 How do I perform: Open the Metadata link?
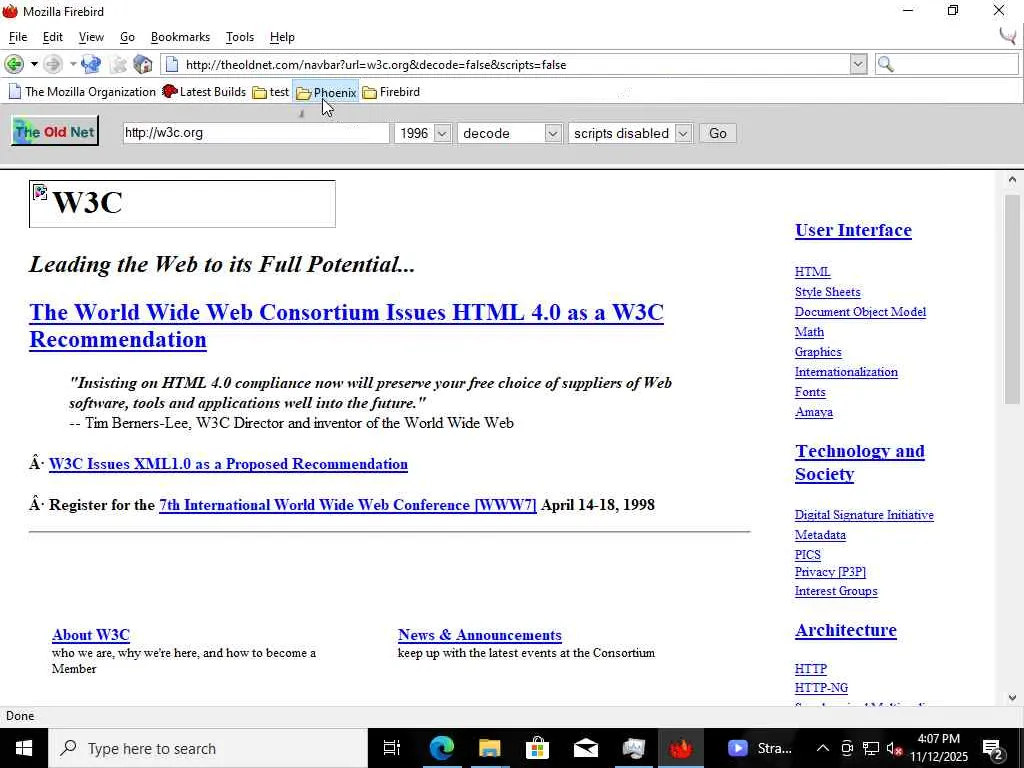coord(820,535)
